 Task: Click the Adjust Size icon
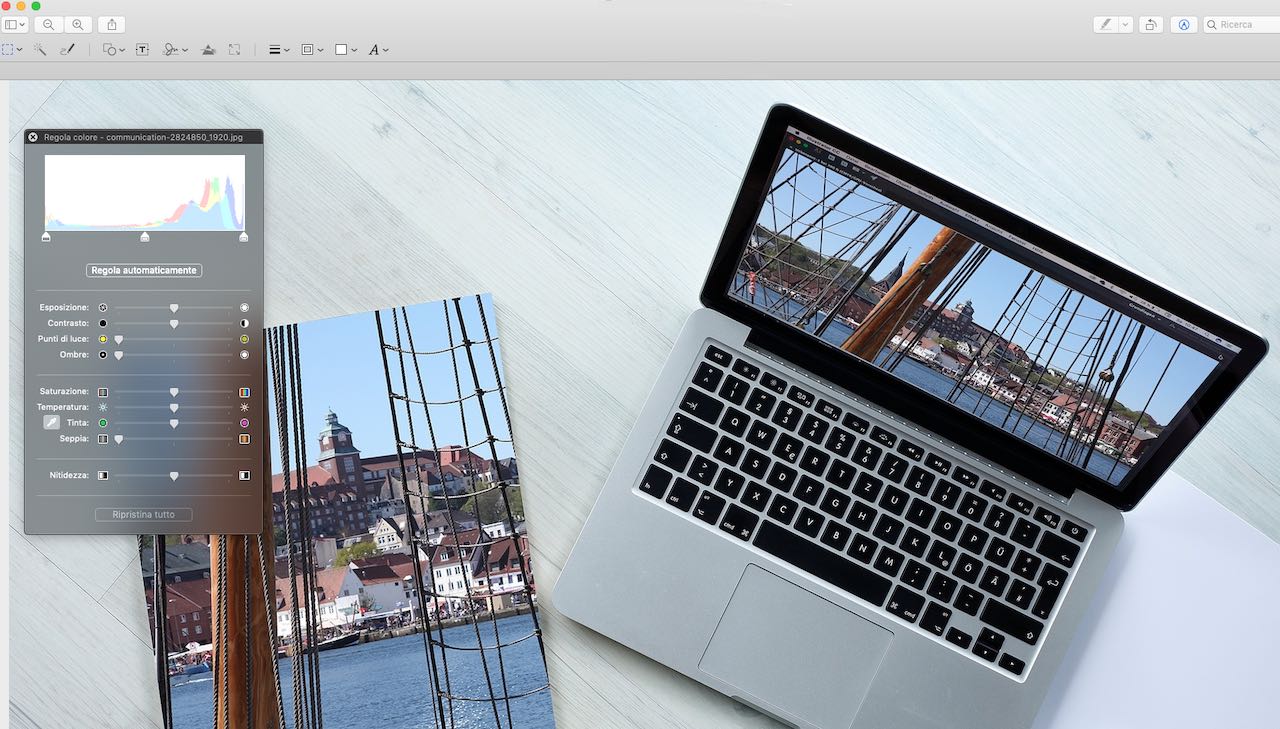point(234,49)
